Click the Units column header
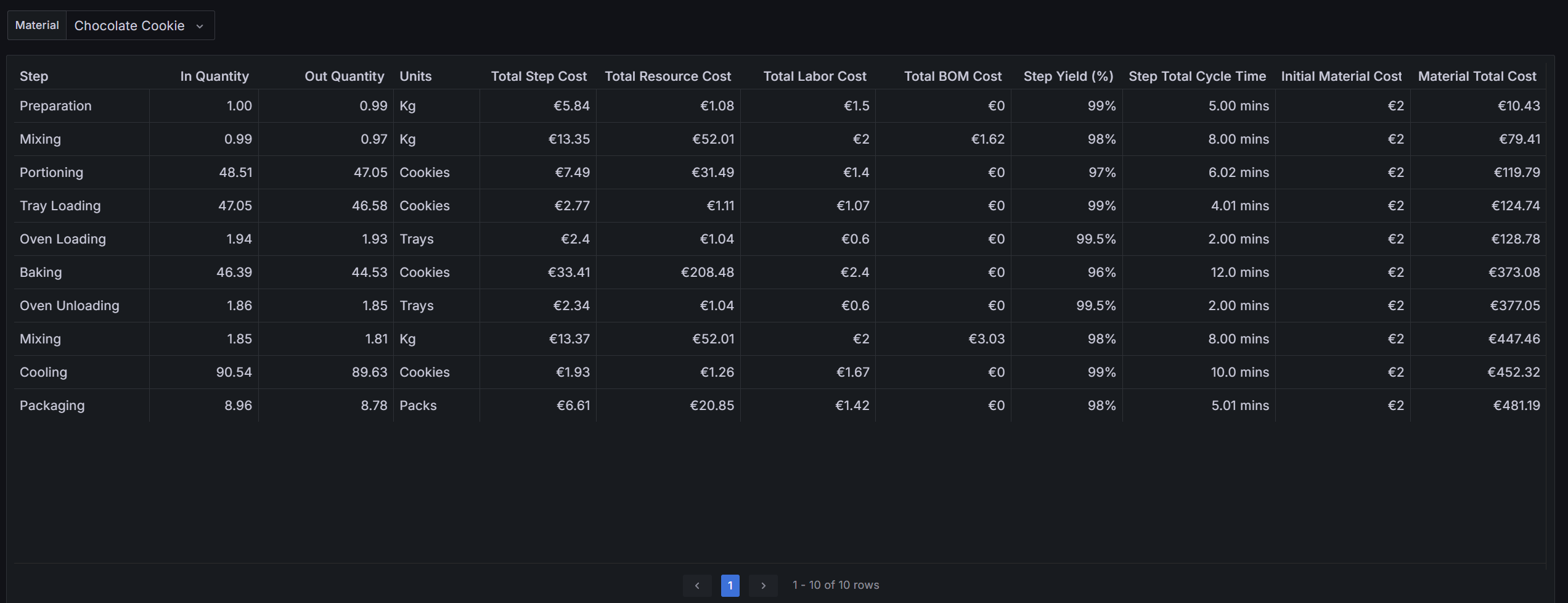Screen dimensions: 1568x603 point(415,76)
